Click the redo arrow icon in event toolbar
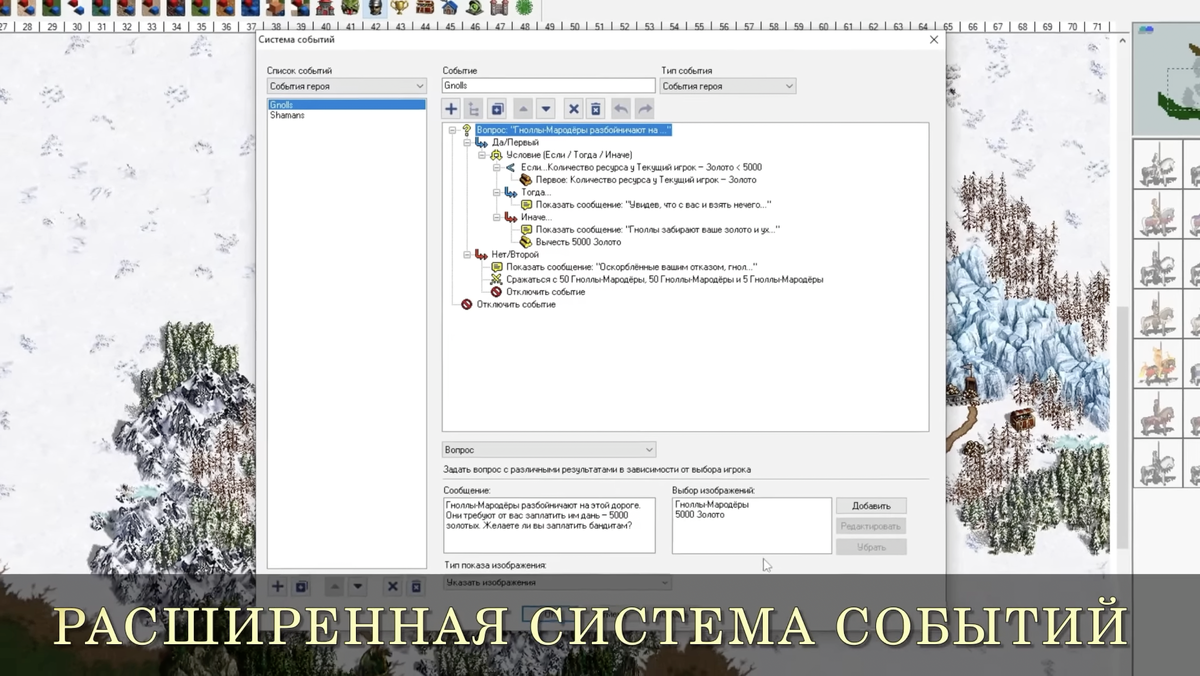The height and width of the screenshot is (676, 1200). click(644, 109)
